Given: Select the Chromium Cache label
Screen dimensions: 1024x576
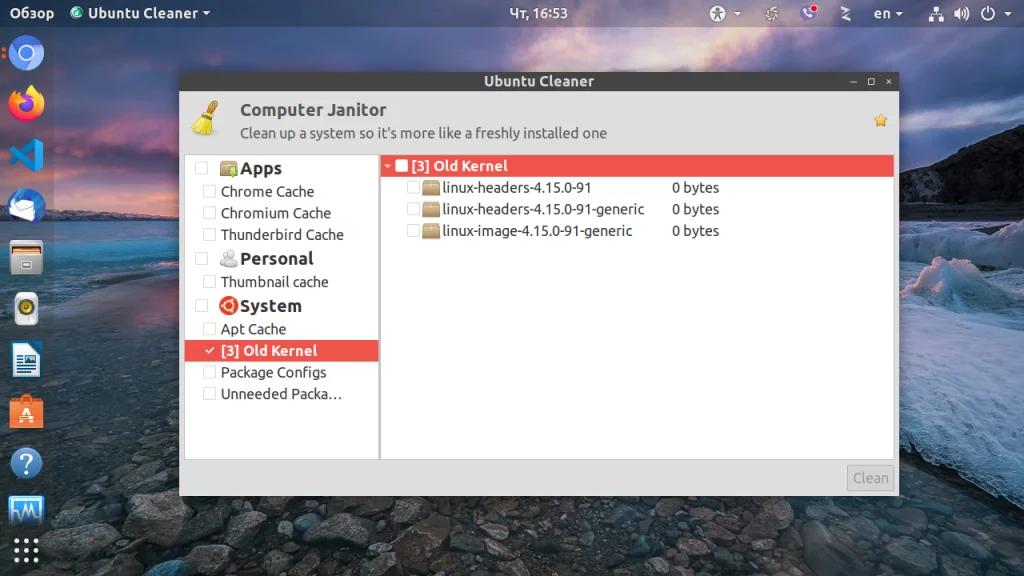Looking at the screenshot, I should click(276, 213).
